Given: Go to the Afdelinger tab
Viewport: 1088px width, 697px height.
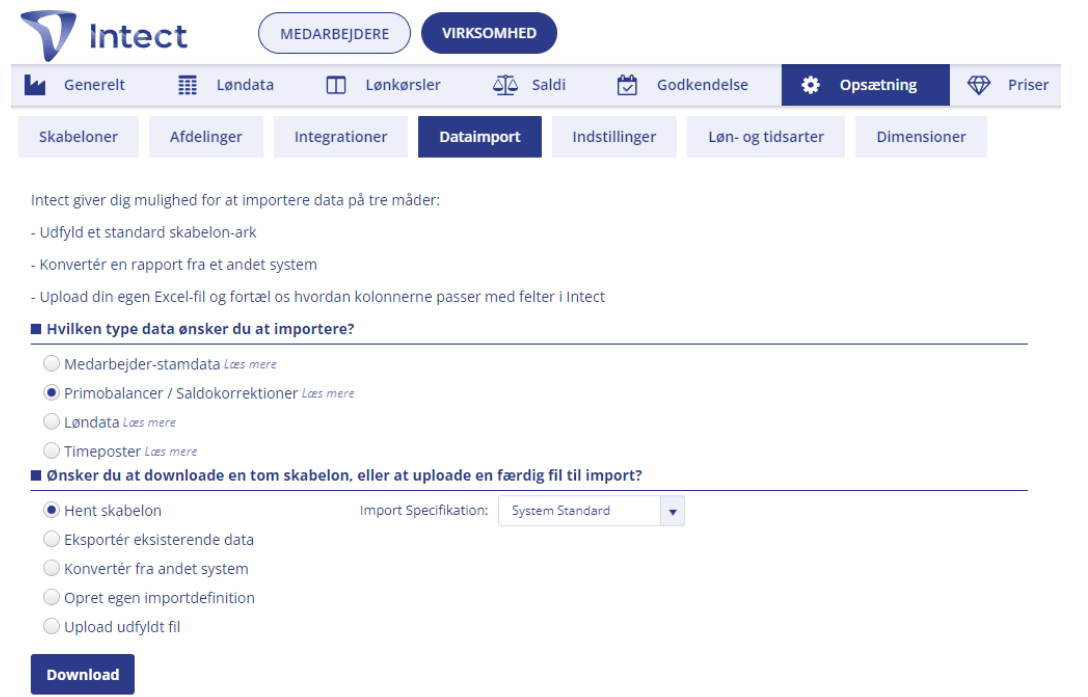Looking at the screenshot, I should (206, 137).
